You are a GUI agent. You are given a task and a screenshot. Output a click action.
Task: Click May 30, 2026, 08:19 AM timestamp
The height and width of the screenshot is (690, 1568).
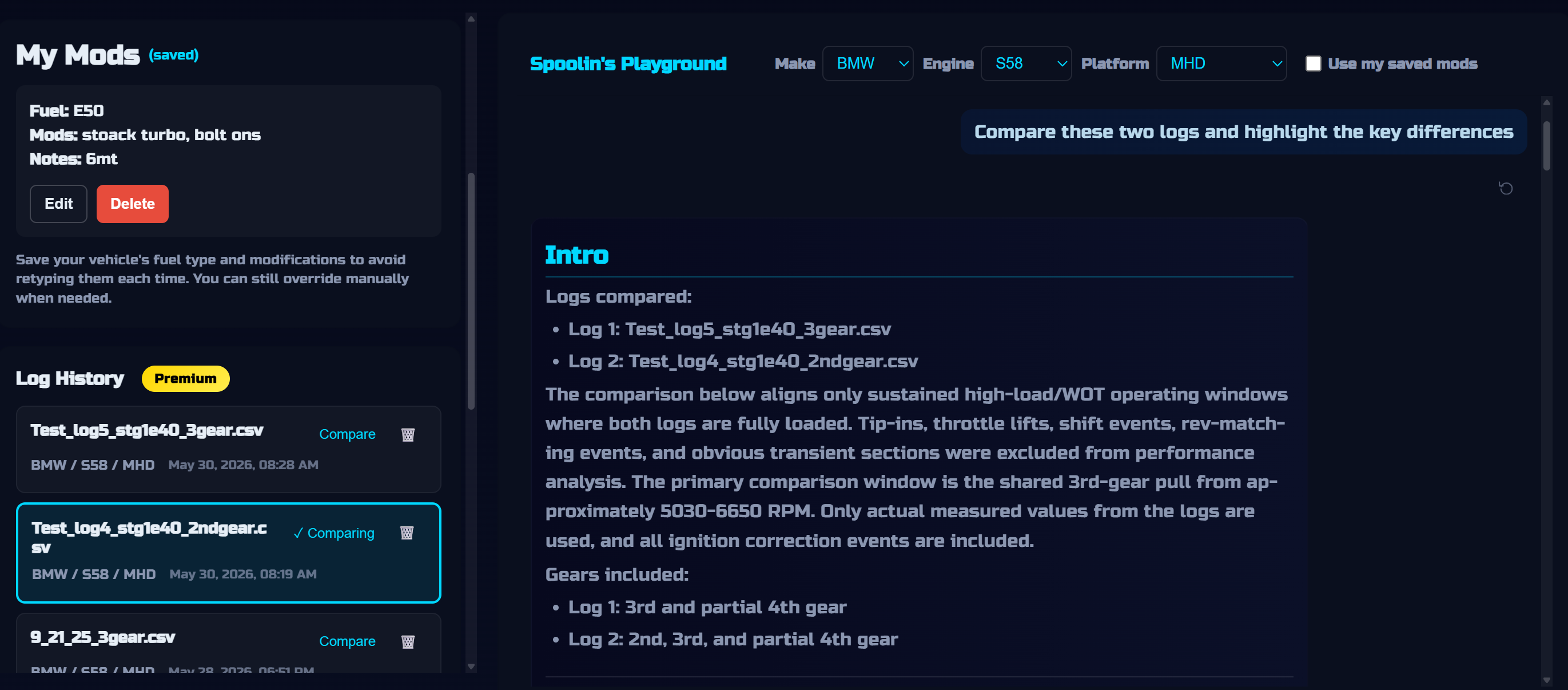click(x=243, y=574)
